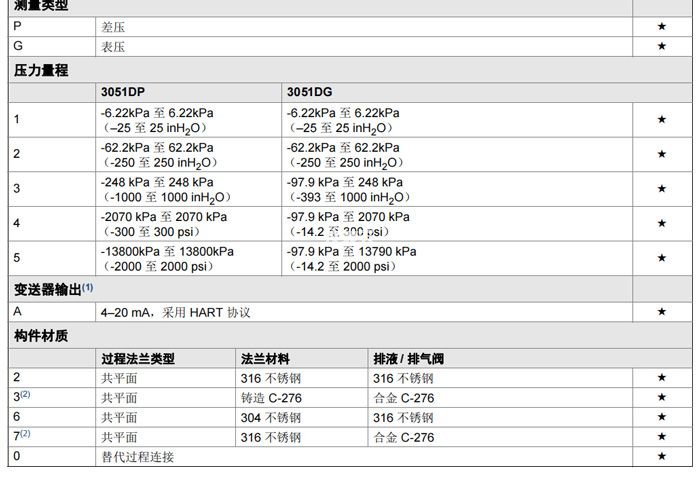Click the star in pressure range row 2
700x478 pixels.
click(662, 154)
